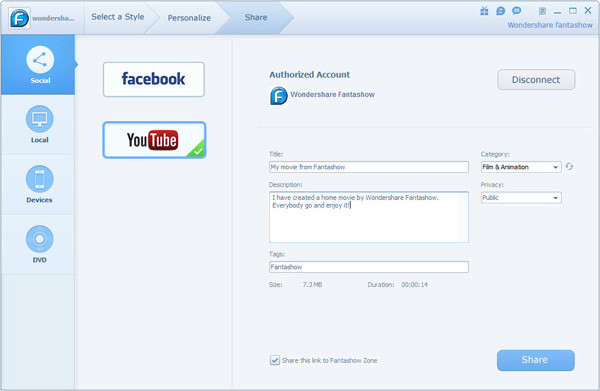Screen dimensions: 600x391
Task: Choose the YouTube sharing option
Action: click(154, 140)
